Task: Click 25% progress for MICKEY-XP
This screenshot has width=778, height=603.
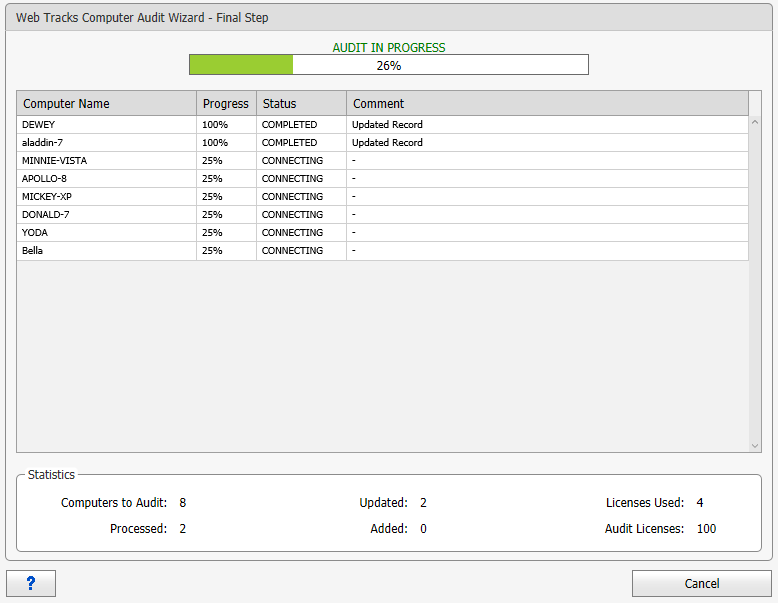Action: click(x=212, y=197)
